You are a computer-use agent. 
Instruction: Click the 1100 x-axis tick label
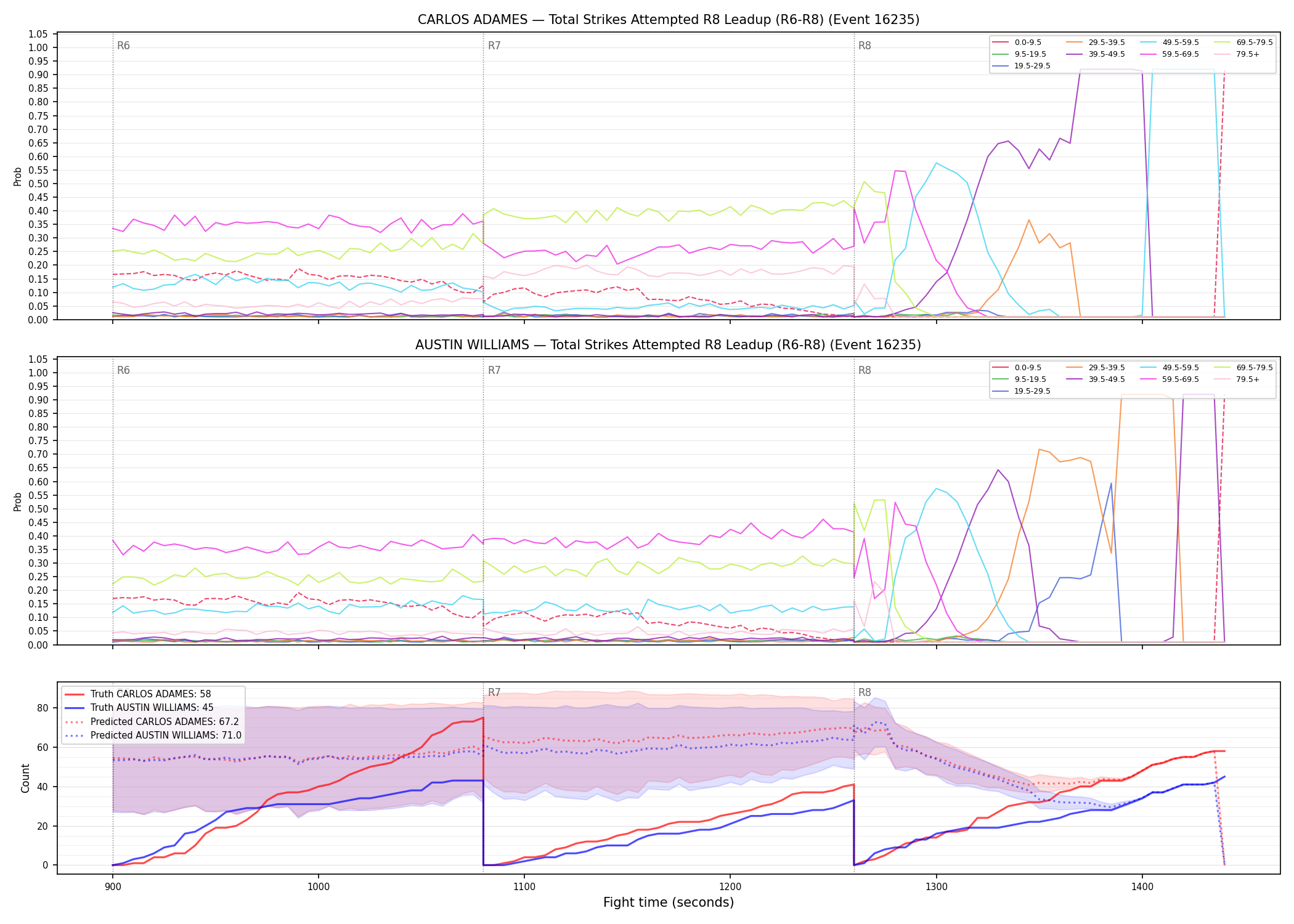pyautogui.click(x=524, y=887)
